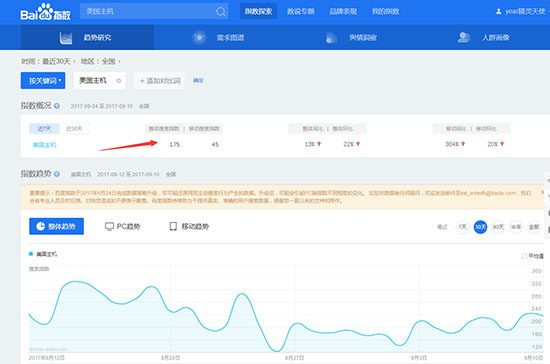Choose the 全部 range button
Screen dimensions: 550x364
coord(534,227)
